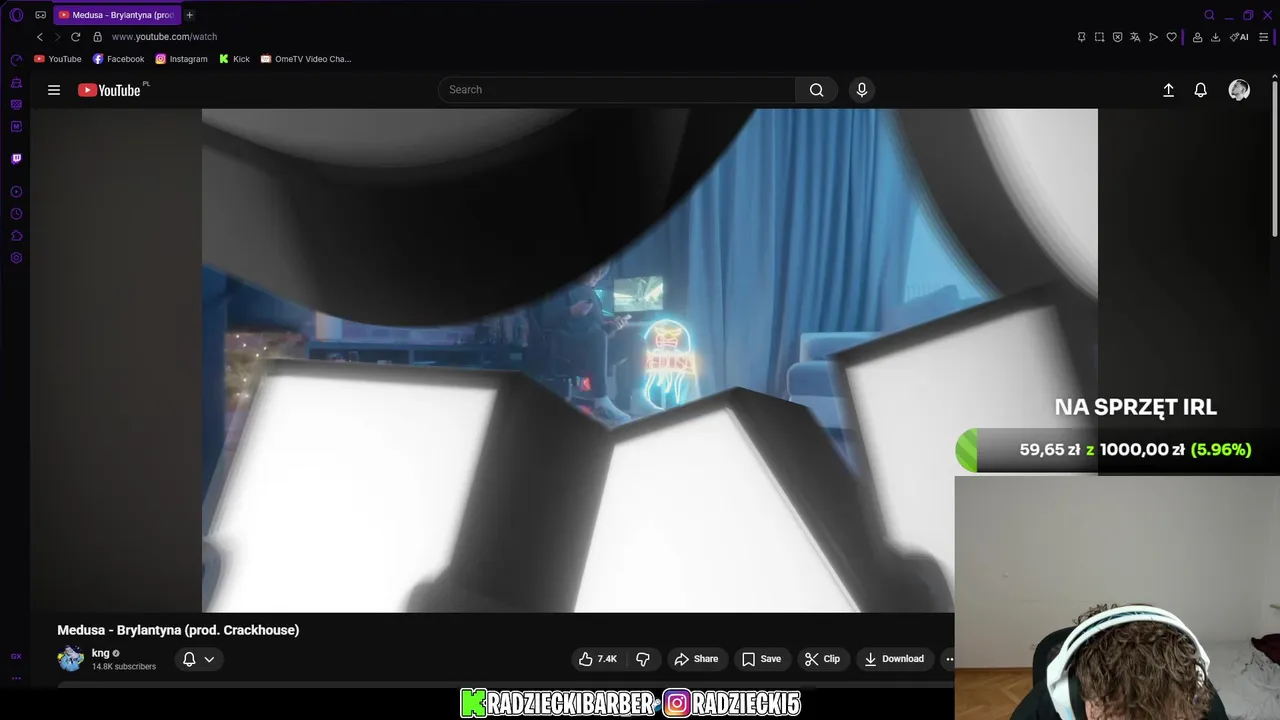This screenshot has height=720, width=1280.
Task: Open Settings gear icon in sidebar
Action: (16, 258)
